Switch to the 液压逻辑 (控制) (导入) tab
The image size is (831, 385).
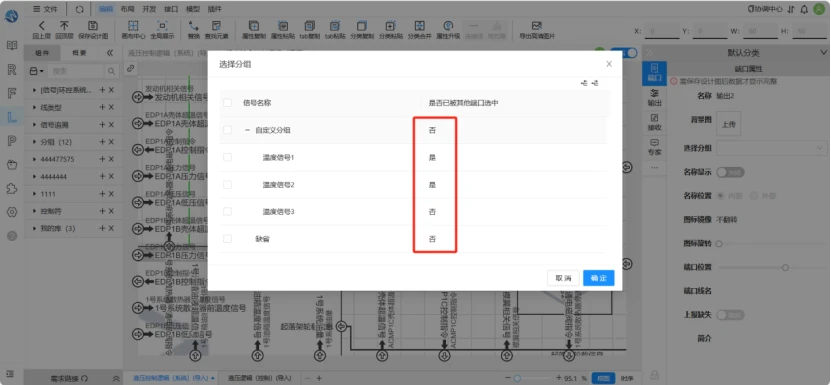tap(260, 378)
